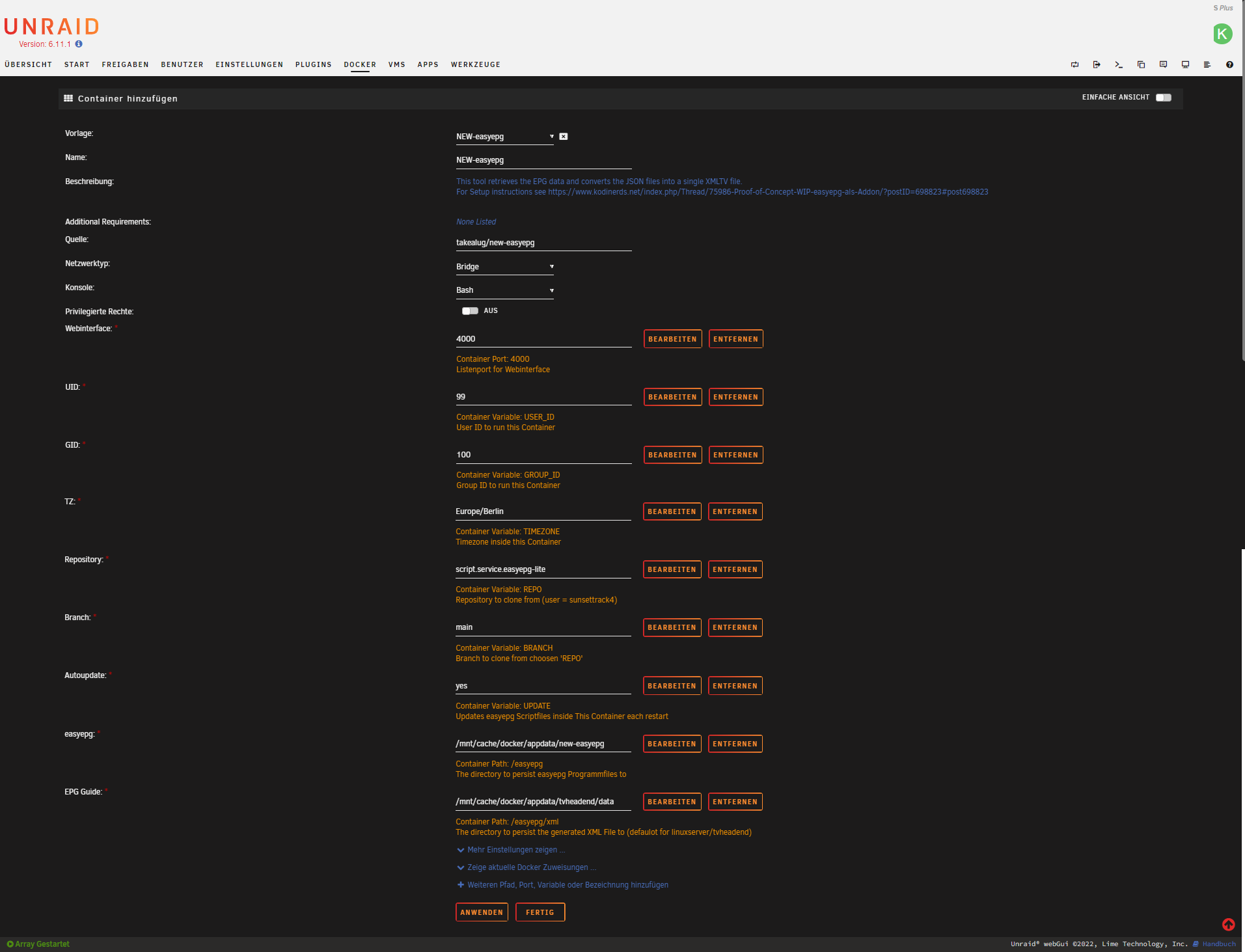
Task: Toggle the Einfache Ansicht switch
Action: click(x=1164, y=98)
